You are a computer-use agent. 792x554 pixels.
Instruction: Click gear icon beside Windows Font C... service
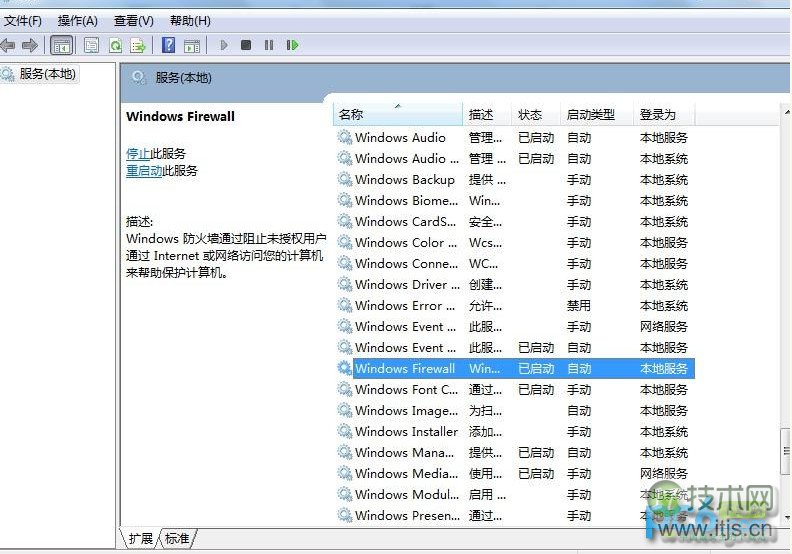tap(344, 389)
